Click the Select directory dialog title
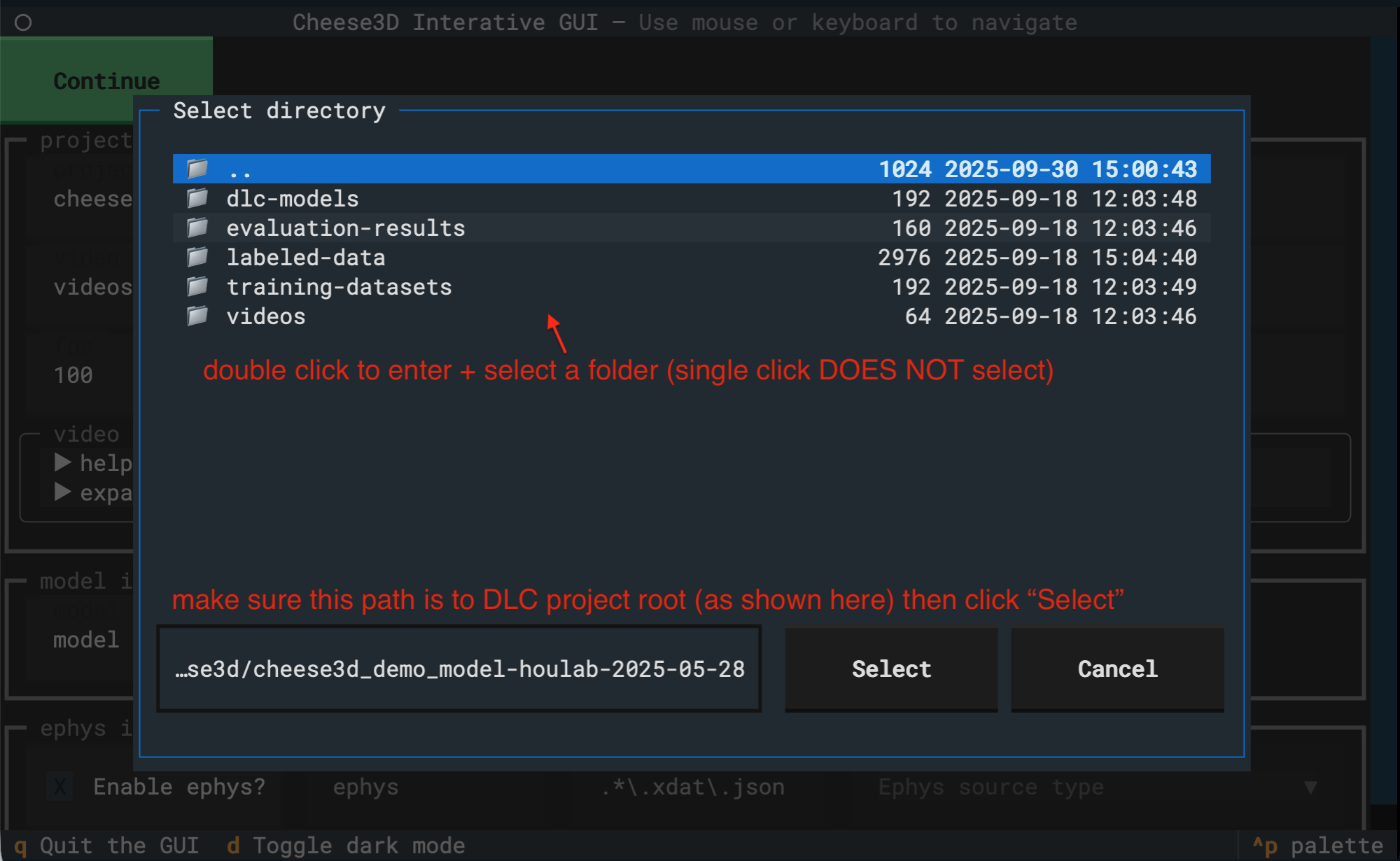1400x861 pixels. coord(279,110)
